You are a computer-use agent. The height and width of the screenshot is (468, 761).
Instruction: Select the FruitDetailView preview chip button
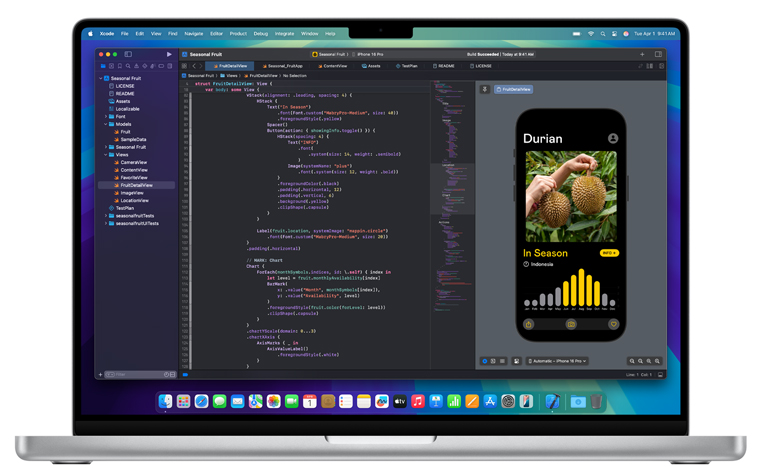coord(513,89)
